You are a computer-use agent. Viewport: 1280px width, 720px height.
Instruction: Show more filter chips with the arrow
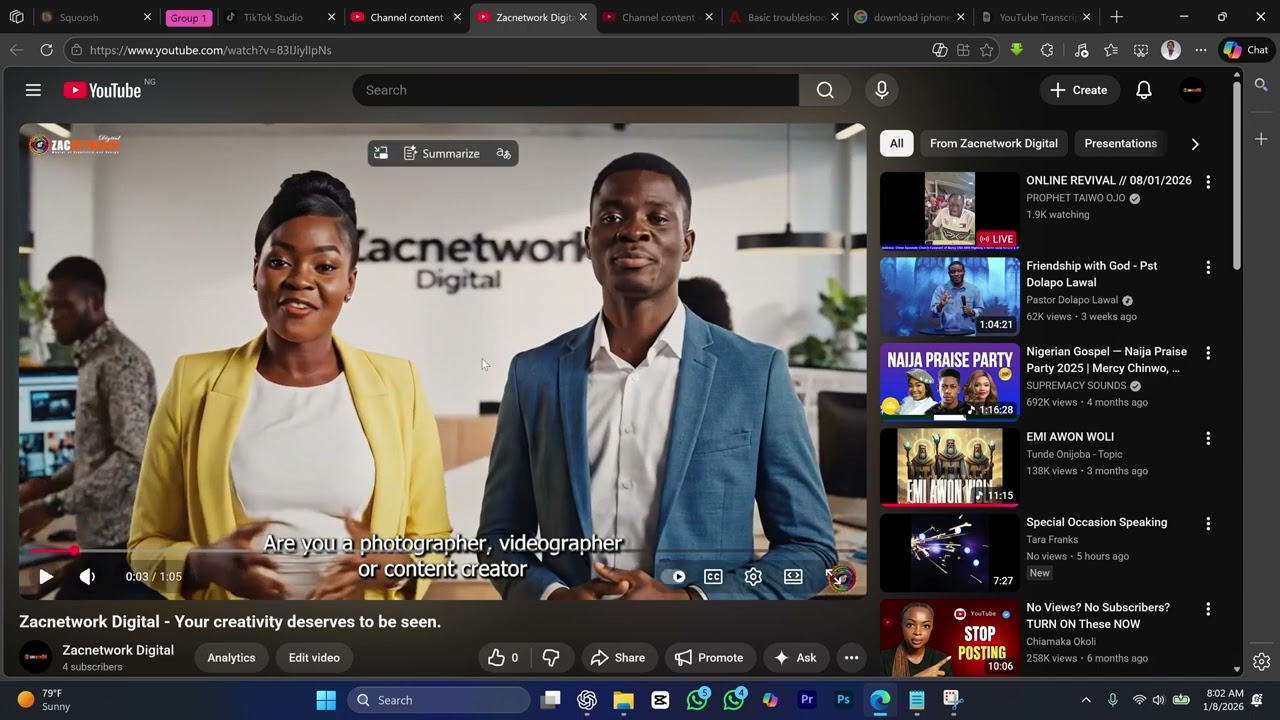(x=1194, y=143)
